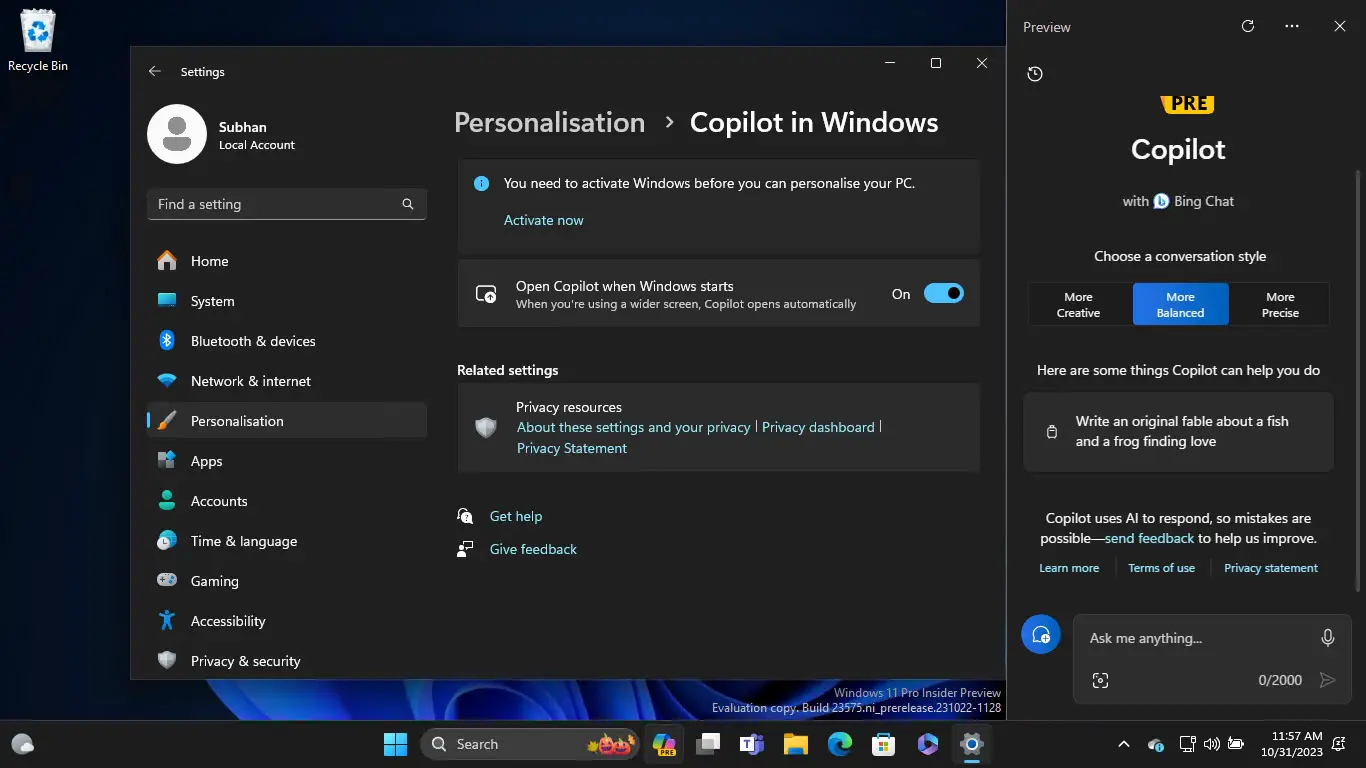Click Give feedback link
This screenshot has height=768, width=1366.
533,549
